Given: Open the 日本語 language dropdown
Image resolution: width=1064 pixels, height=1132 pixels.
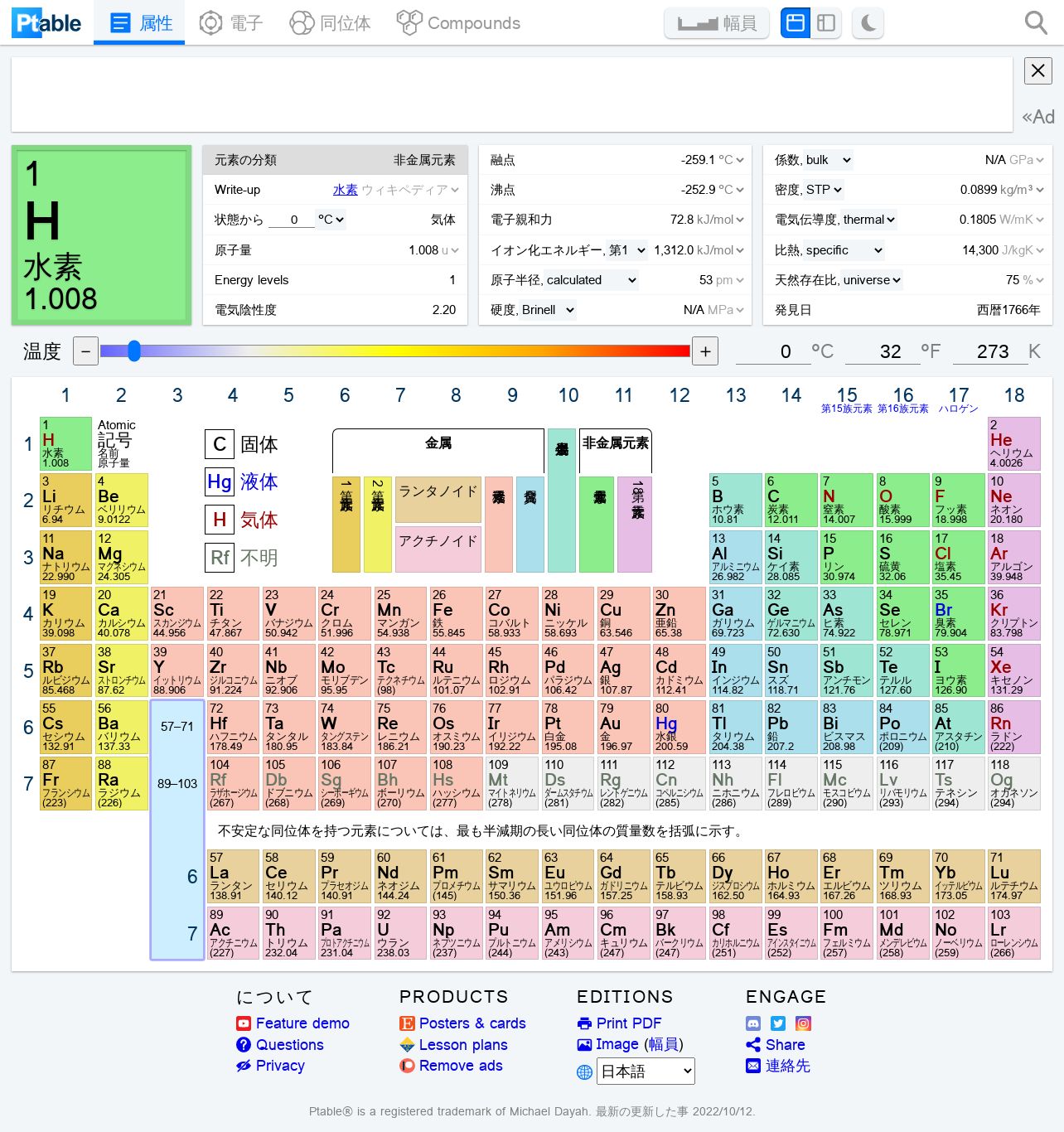Looking at the screenshot, I should [646, 1071].
